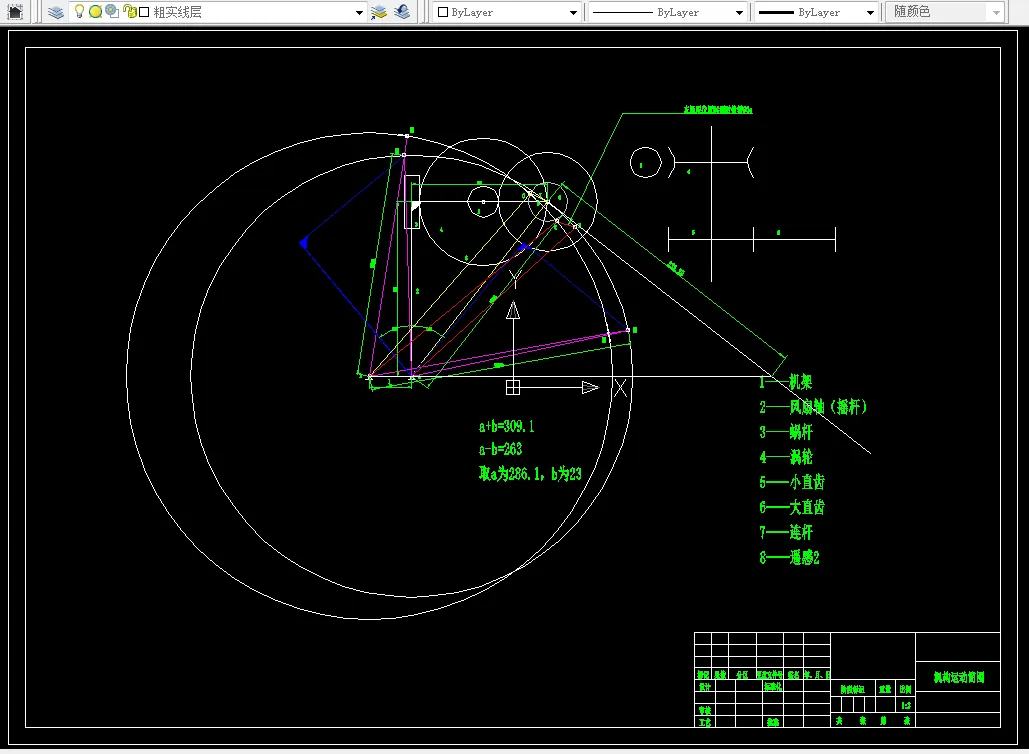Select legend entry 6—大直齿
The image size is (1029, 754).
point(792,507)
